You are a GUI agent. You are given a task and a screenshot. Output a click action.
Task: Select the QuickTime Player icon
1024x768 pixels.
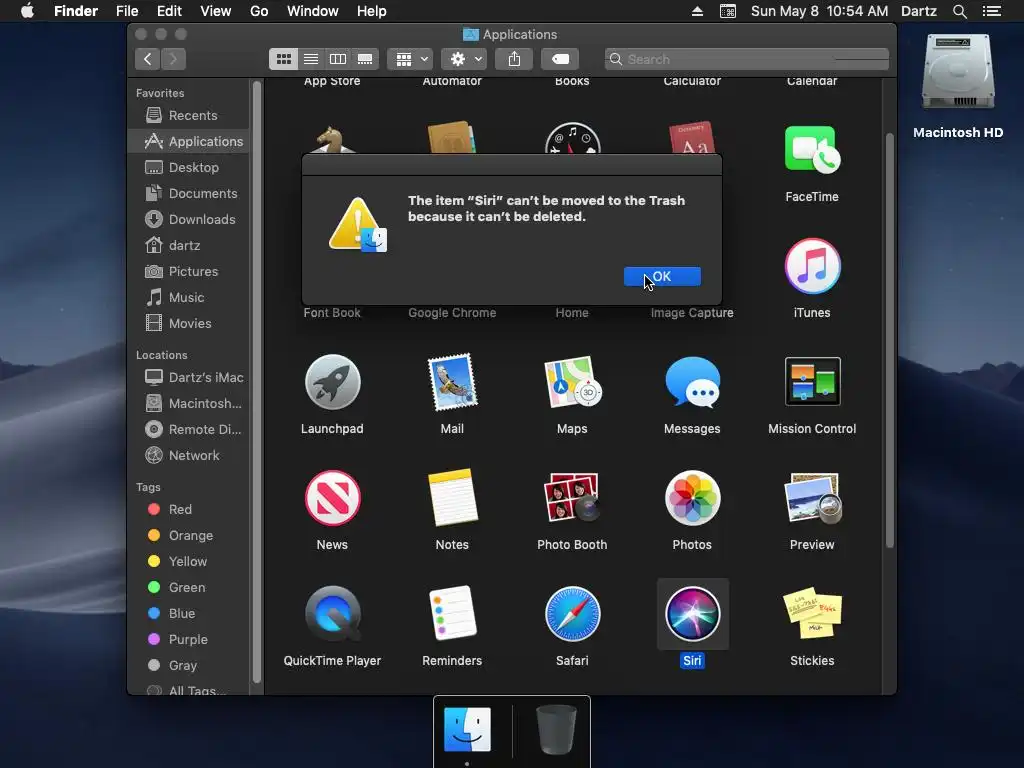coord(332,614)
